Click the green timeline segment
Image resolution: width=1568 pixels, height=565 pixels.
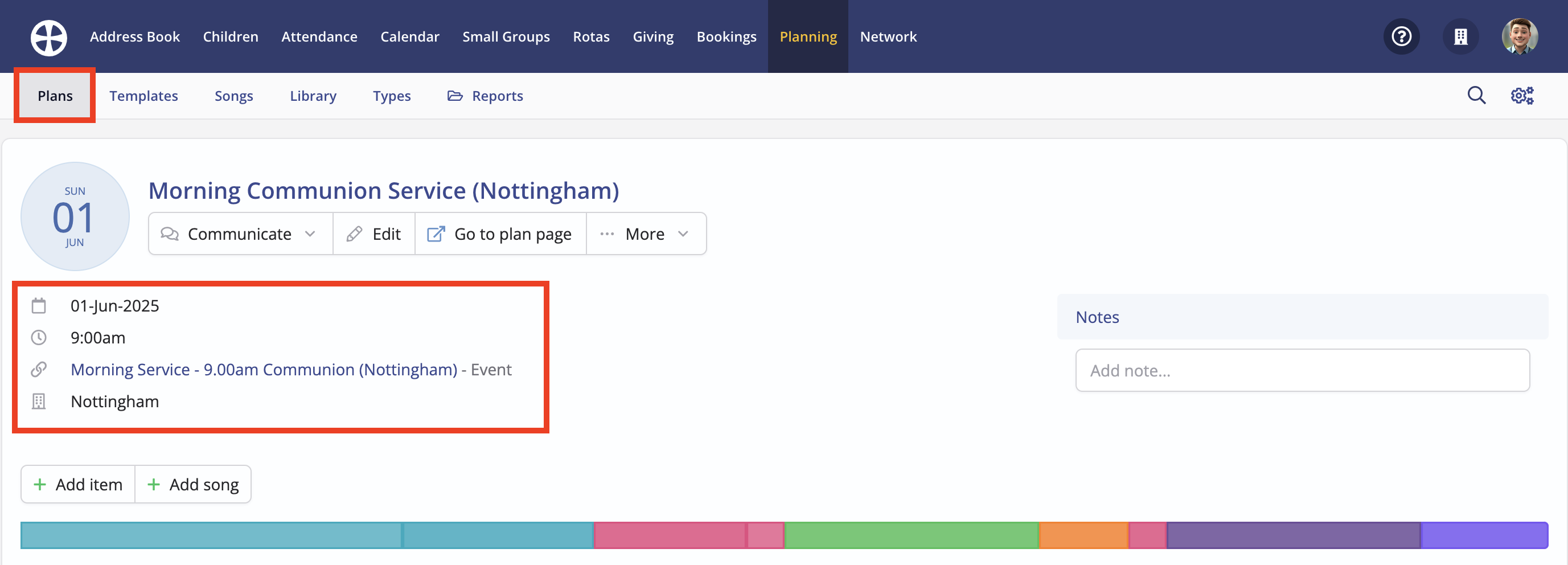tap(912, 535)
